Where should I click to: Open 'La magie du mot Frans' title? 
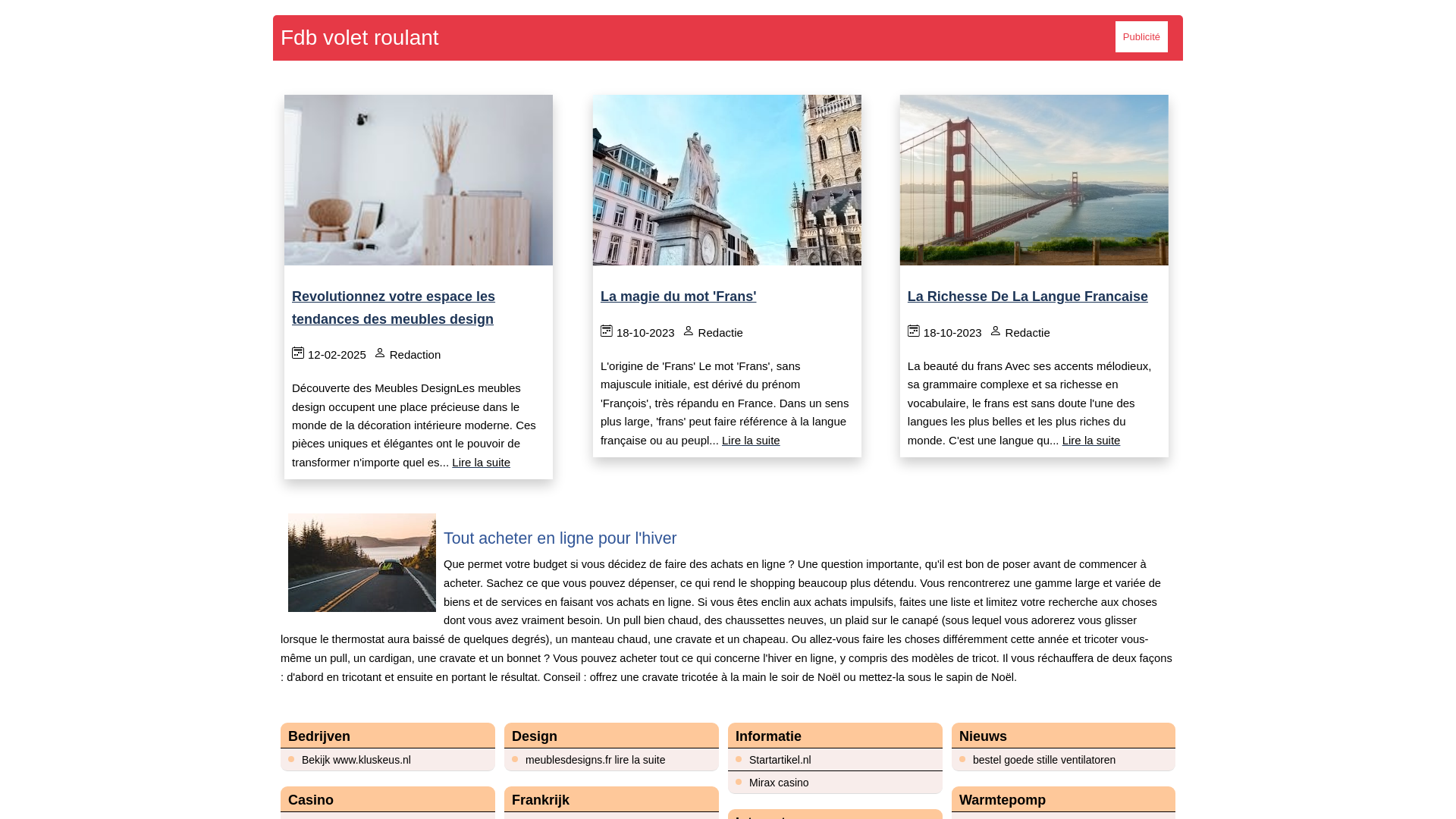pos(678,297)
